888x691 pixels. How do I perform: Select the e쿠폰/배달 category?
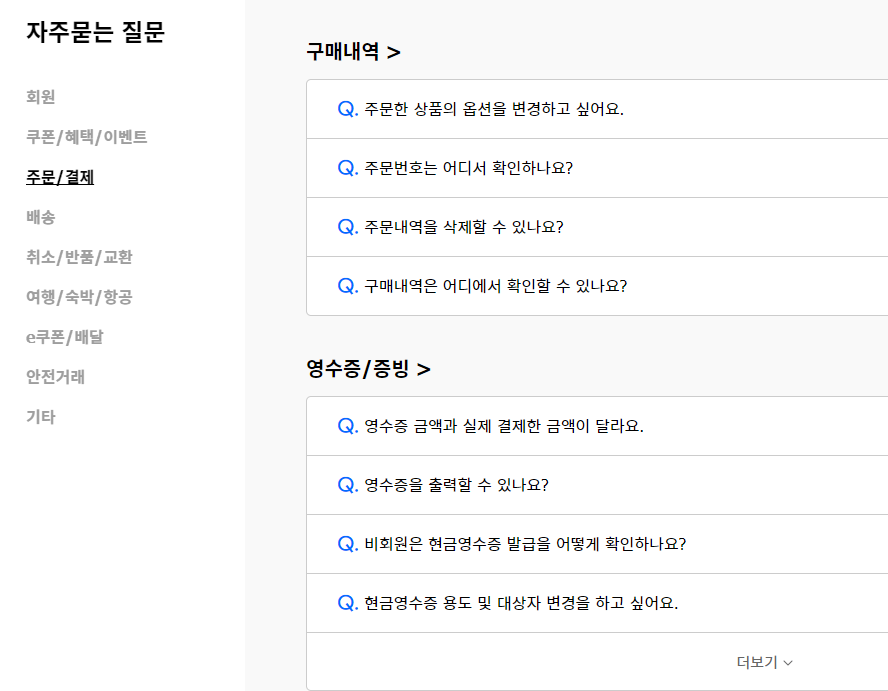(66, 338)
